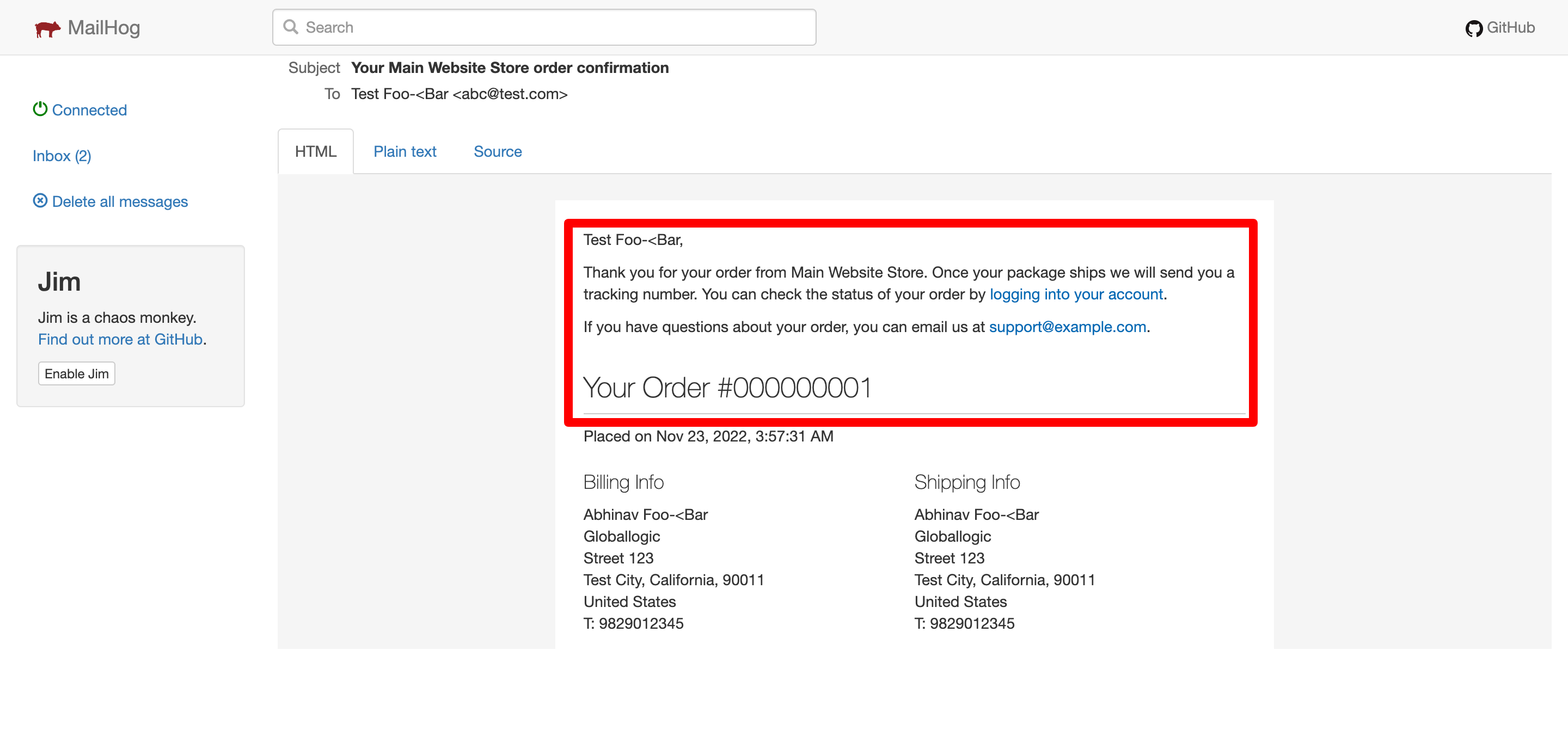Click the 'logging into your account' link
This screenshot has height=736, width=1568.
pyautogui.click(x=1076, y=294)
